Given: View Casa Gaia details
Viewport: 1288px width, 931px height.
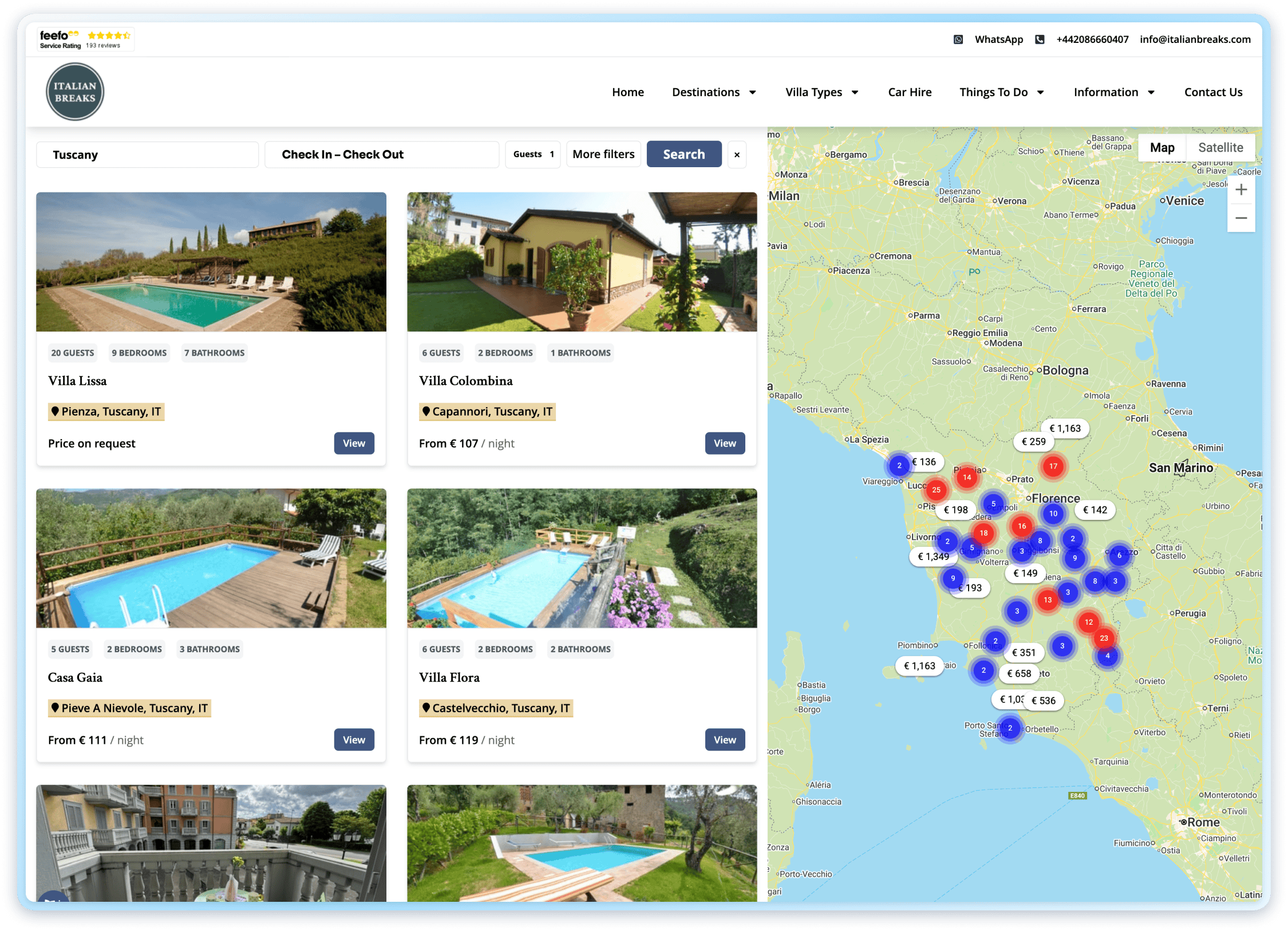Looking at the screenshot, I should 354,740.
